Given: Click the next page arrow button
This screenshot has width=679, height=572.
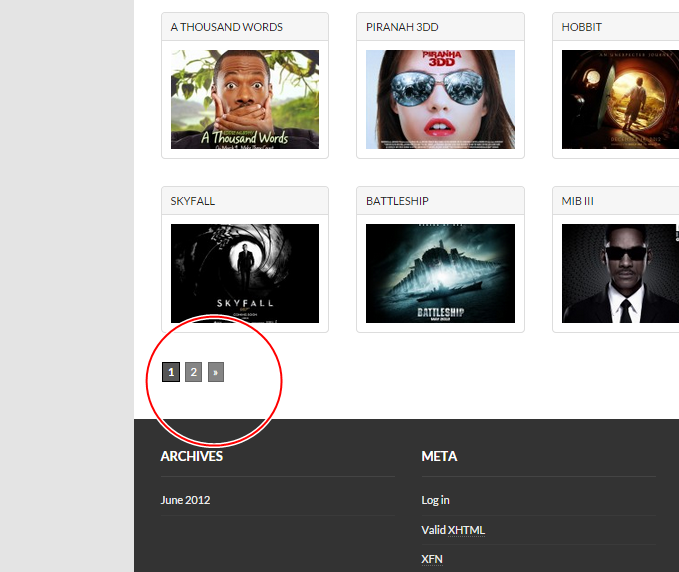Looking at the screenshot, I should pos(216,372).
